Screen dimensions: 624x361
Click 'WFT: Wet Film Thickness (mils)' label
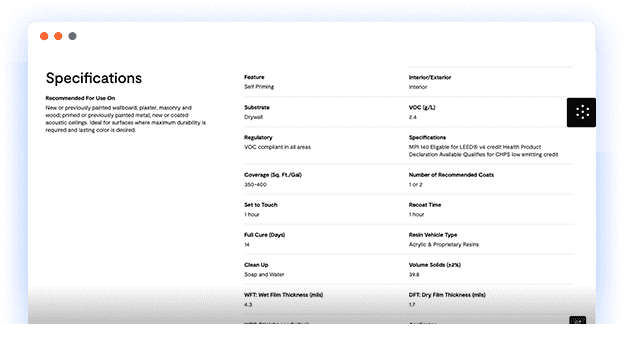click(283, 295)
